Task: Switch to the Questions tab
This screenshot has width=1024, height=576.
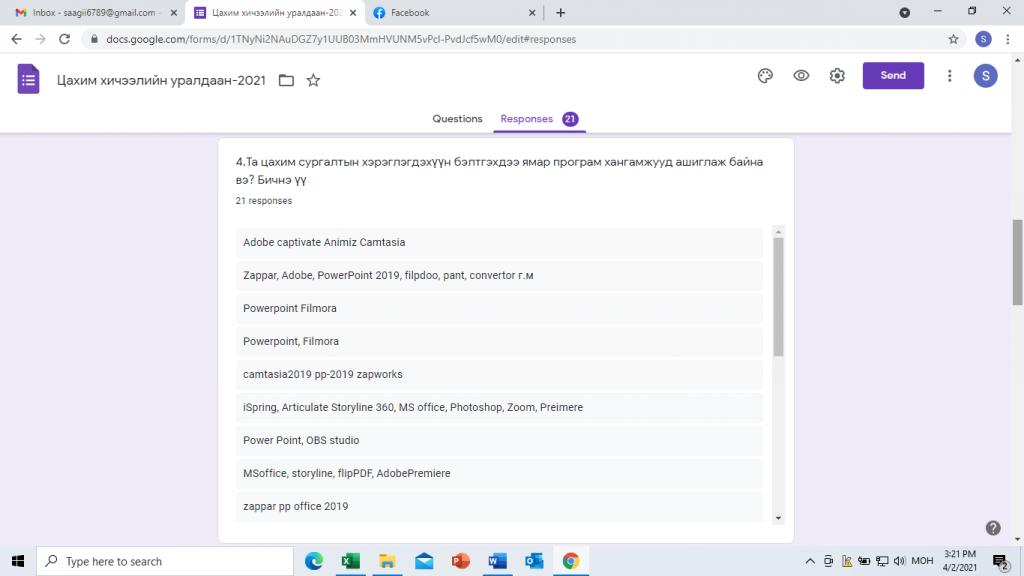Action: pyautogui.click(x=457, y=119)
